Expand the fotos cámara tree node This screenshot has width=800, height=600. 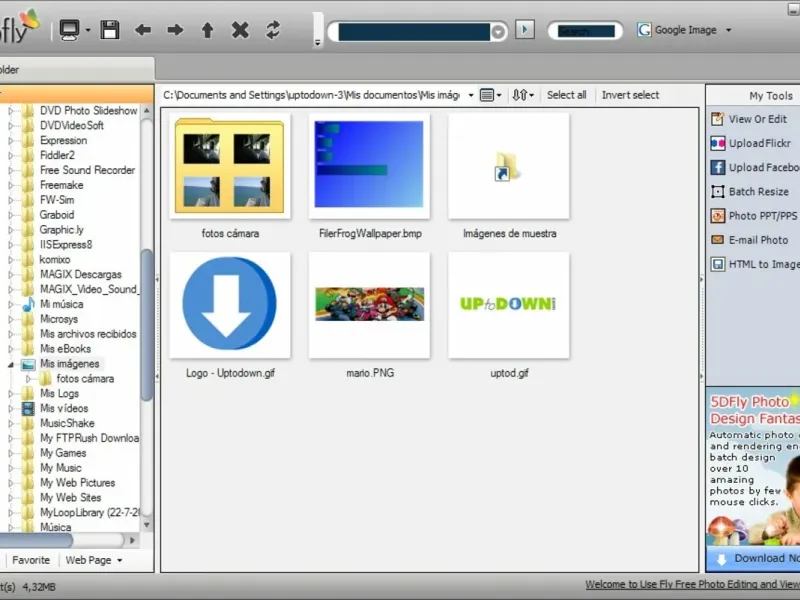click(x=29, y=379)
